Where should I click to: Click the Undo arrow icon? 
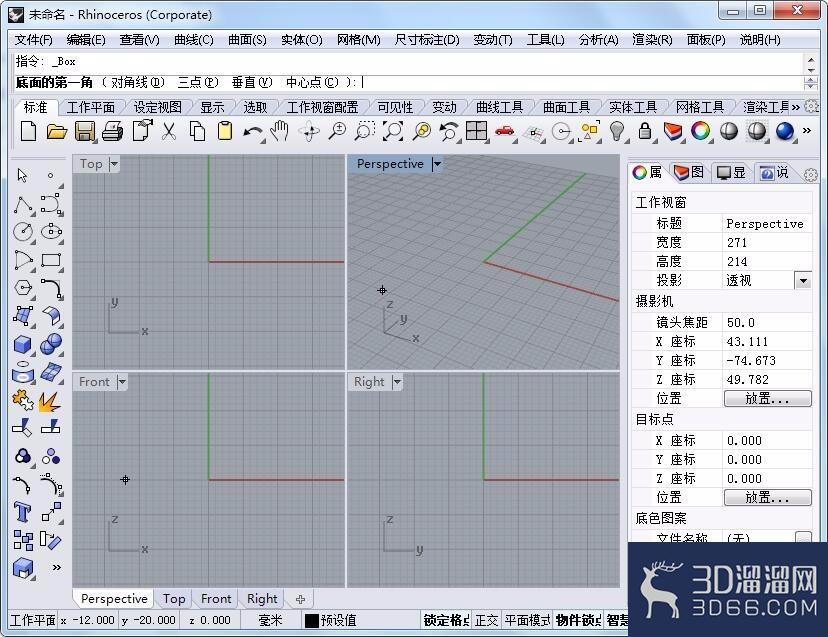[x=252, y=132]
